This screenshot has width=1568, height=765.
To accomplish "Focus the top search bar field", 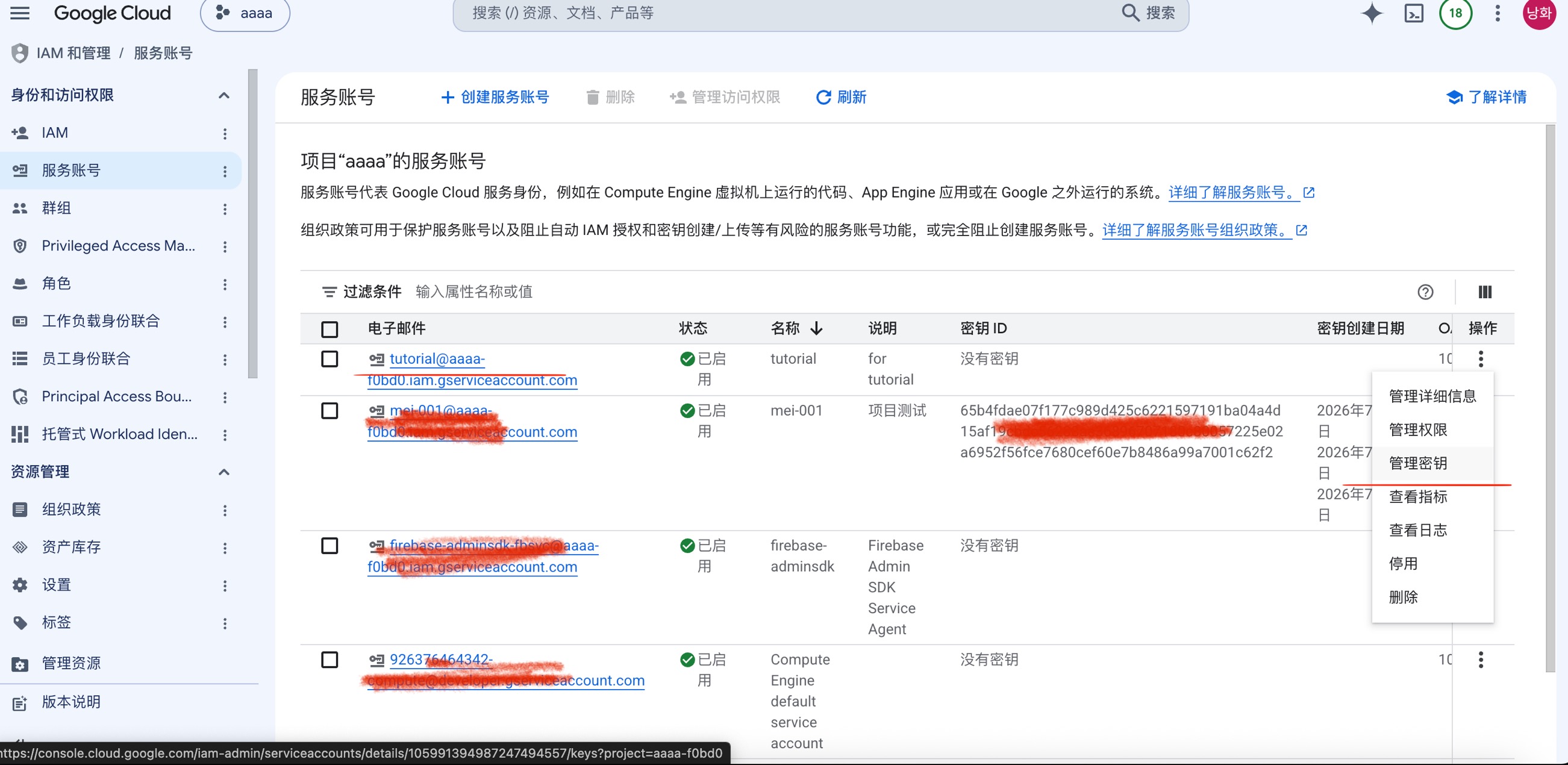I will click(x=792, y=13).
